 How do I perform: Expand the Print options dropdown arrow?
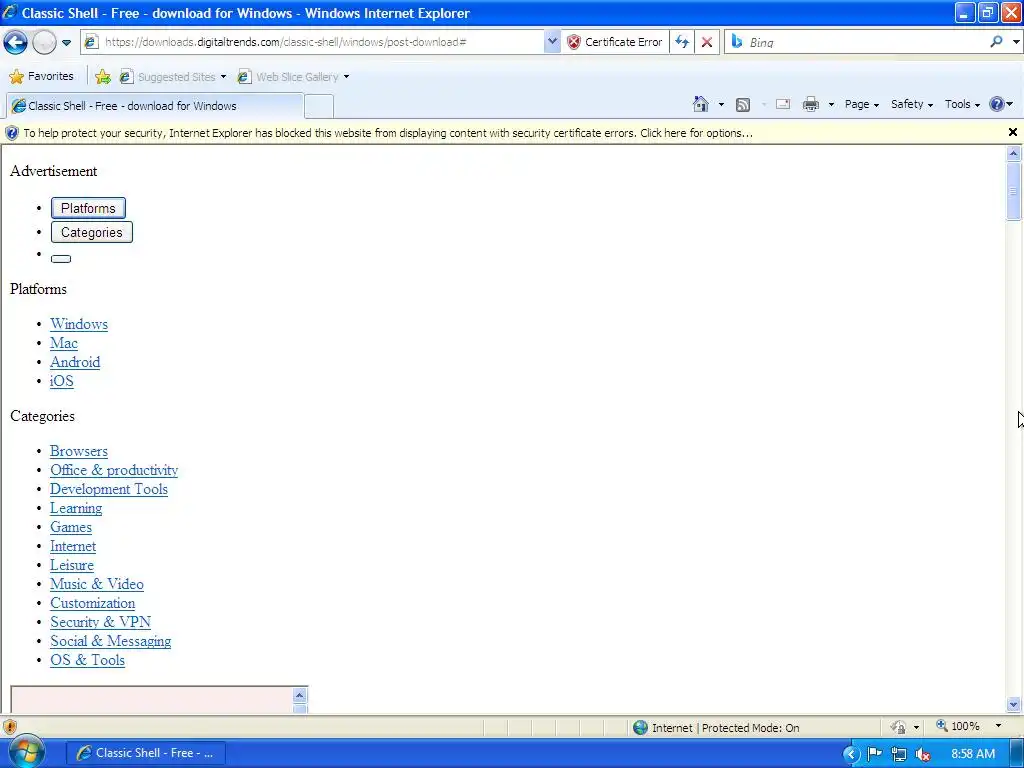tap(831, 104)
